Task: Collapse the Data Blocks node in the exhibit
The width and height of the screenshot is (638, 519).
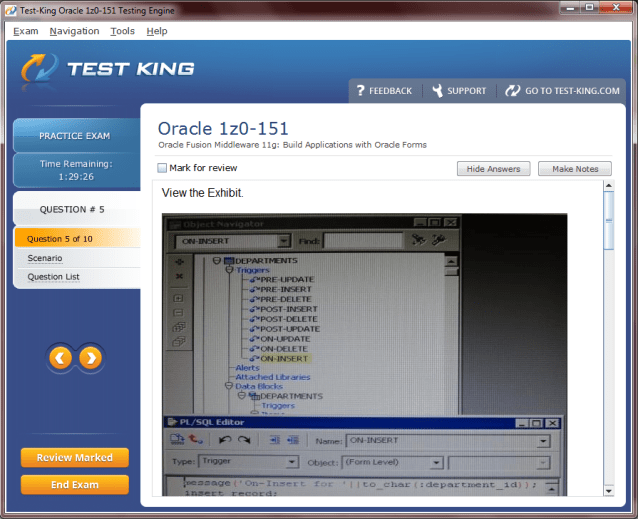Action: (229, 386)
